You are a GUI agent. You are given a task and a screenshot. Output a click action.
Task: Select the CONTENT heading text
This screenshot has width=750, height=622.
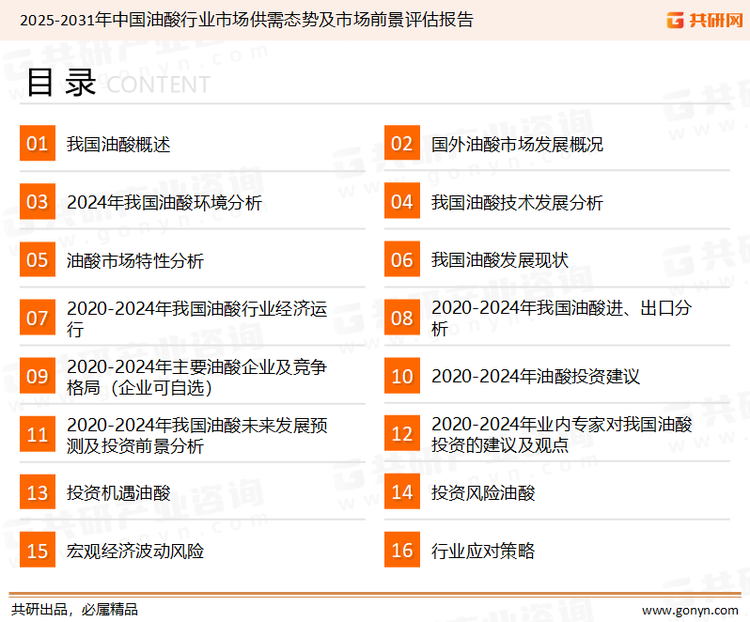(158, 85)
